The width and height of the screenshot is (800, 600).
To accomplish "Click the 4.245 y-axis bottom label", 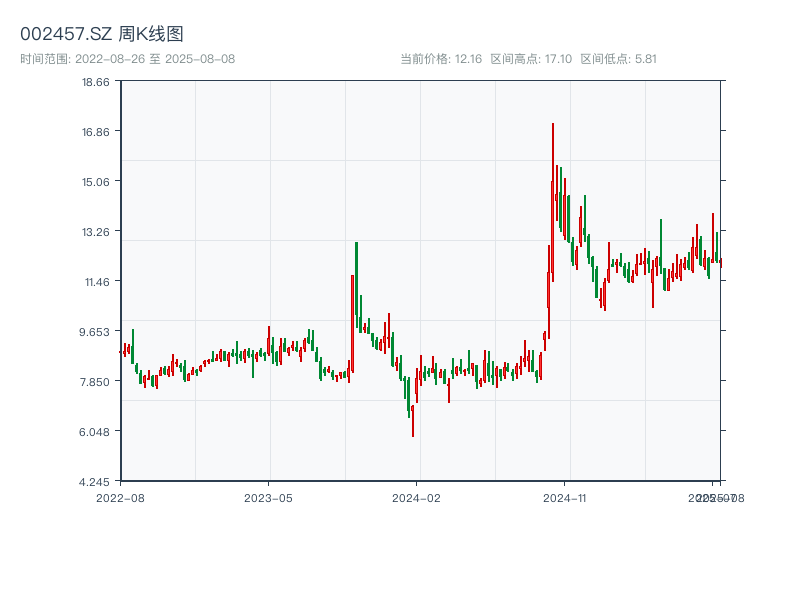I will pos(96,482).
